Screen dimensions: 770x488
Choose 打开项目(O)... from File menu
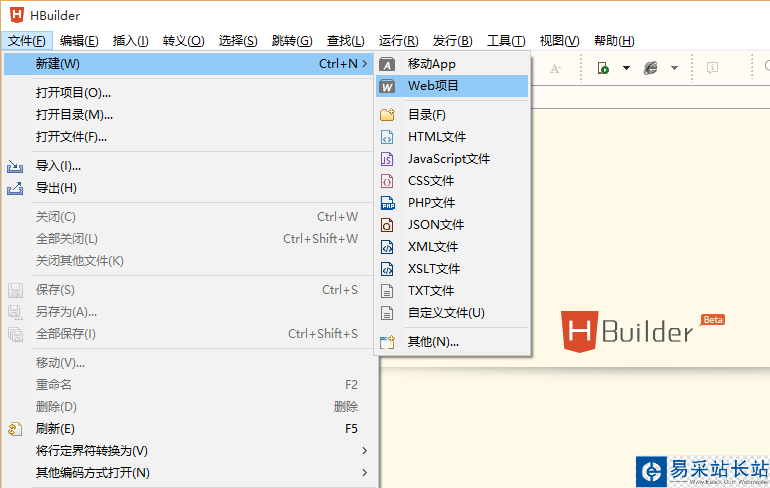[x=189, y=93]
